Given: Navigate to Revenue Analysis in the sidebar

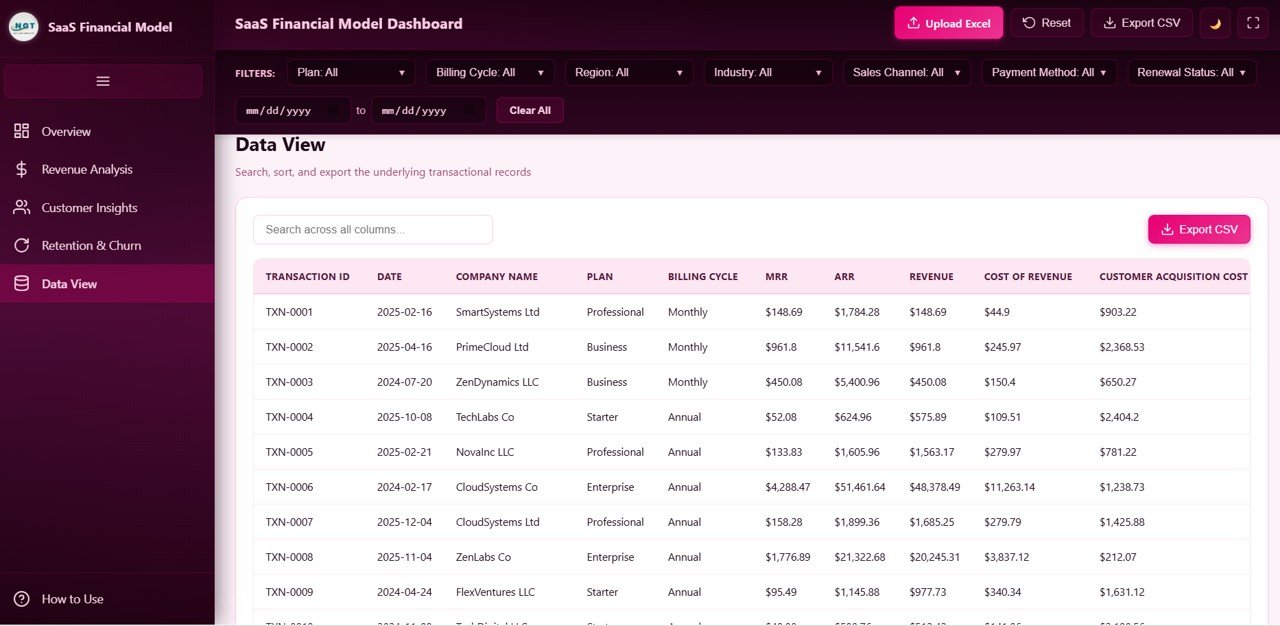Looking at the screenshot, I should (86, 169).
